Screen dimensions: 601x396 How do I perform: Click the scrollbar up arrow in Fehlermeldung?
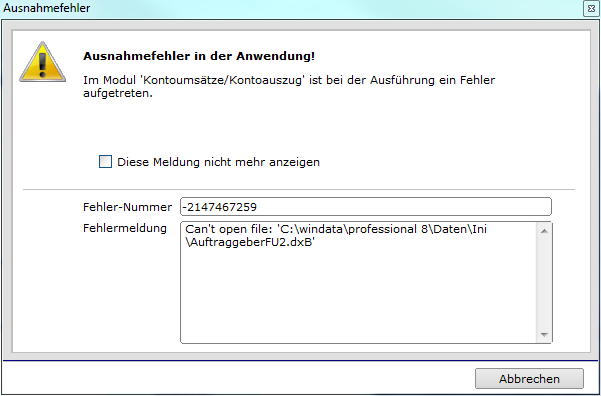544,231
